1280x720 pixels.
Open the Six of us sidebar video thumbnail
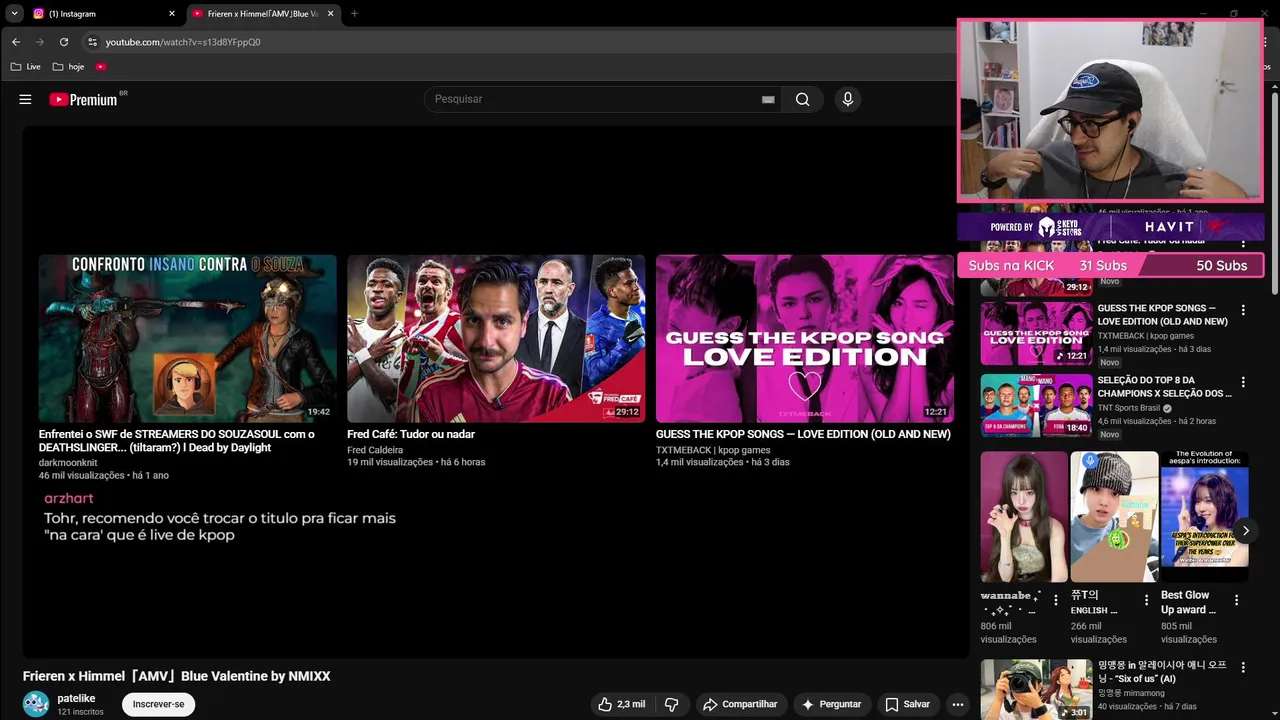coord(1036,689)
